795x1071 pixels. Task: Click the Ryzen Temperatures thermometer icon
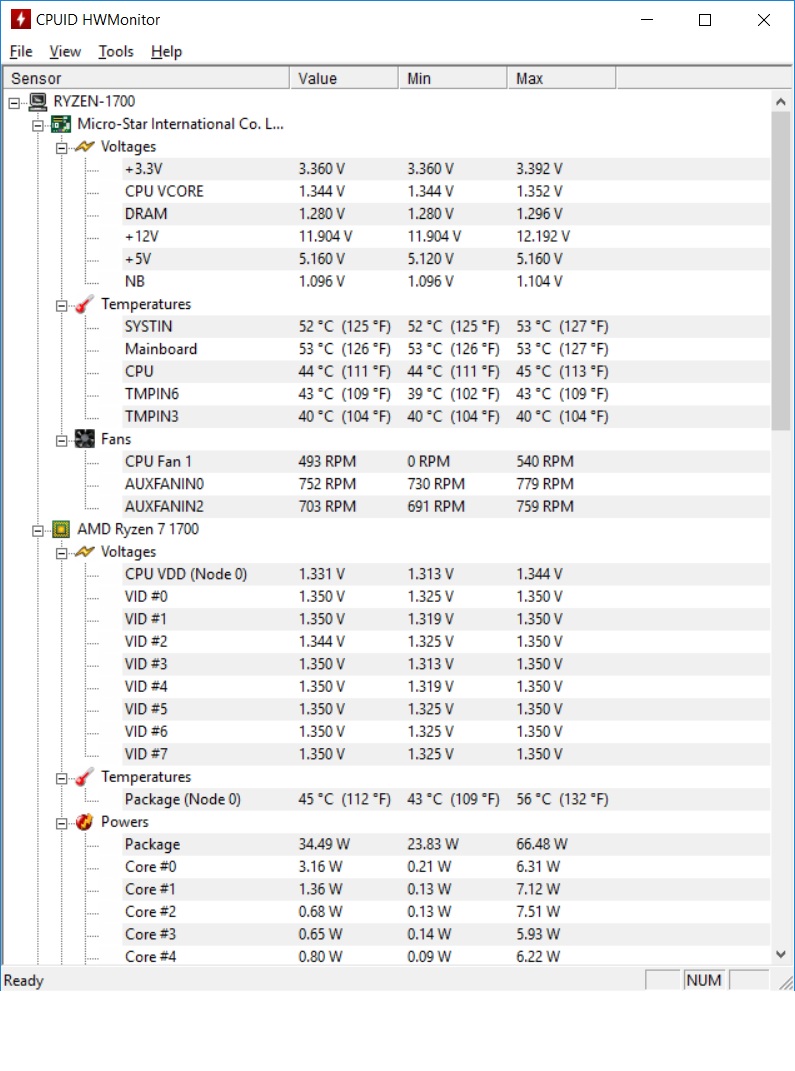tap(85, 777)
